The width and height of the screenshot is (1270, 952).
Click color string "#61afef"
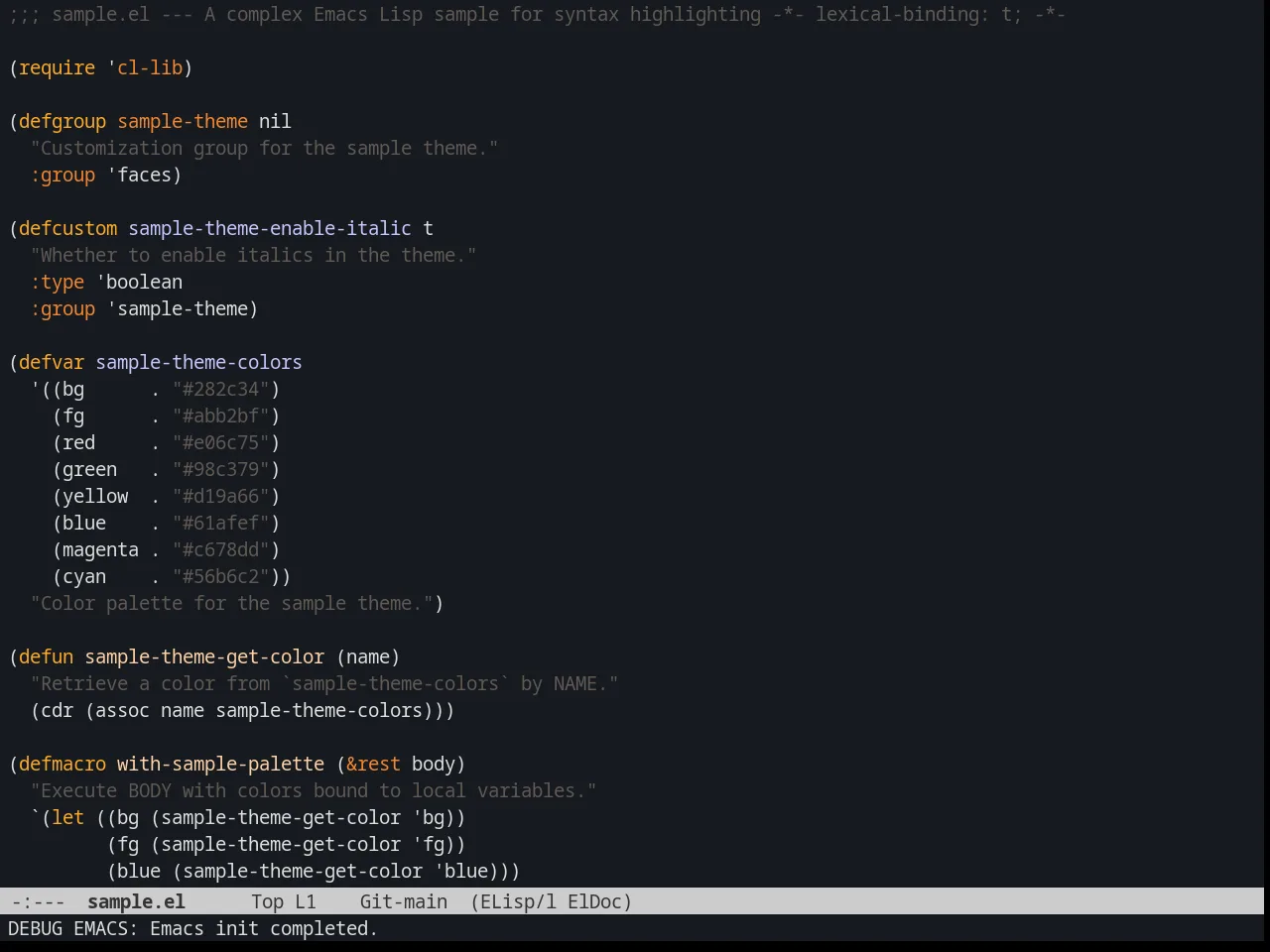coord(221,523)
